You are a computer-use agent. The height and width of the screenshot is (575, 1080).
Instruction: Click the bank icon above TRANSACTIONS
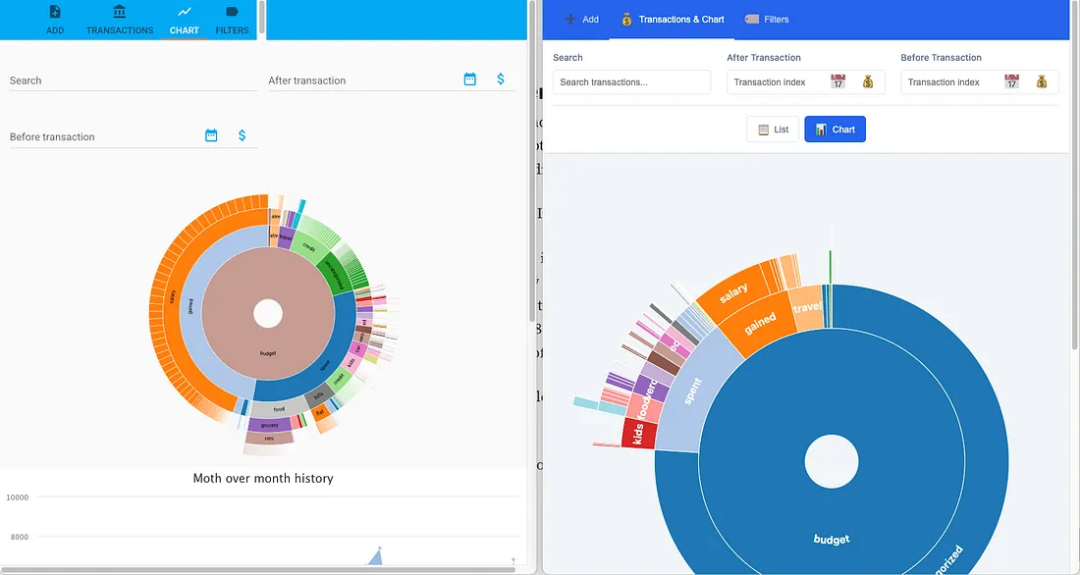click(x=119, y=12)
